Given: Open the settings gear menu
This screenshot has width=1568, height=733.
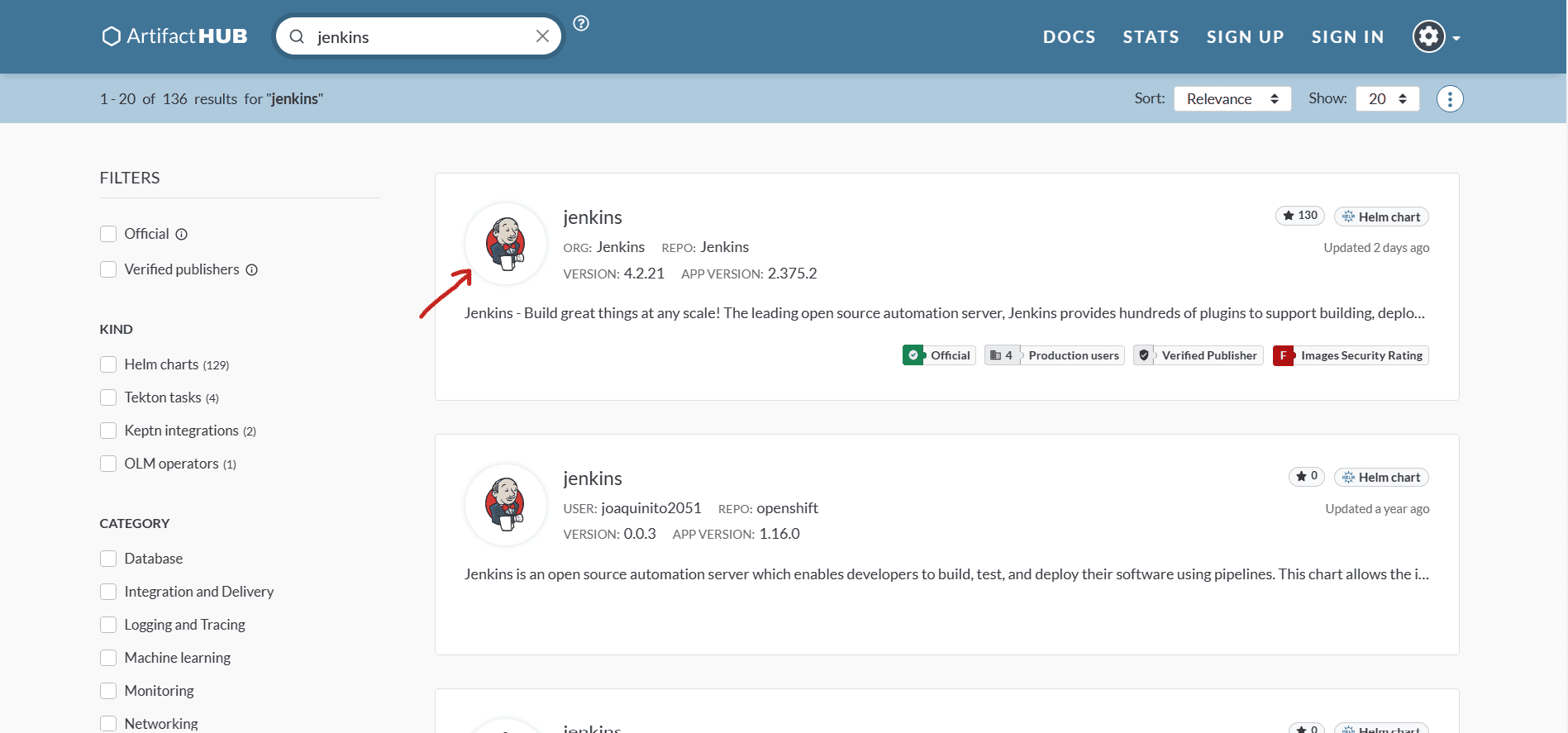Looking at the screenshot, I should tap(1436, 36).
